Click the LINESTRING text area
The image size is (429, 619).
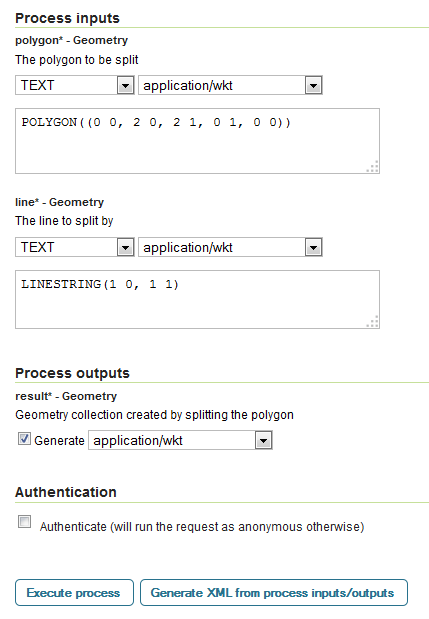click(x=197, y=299)
